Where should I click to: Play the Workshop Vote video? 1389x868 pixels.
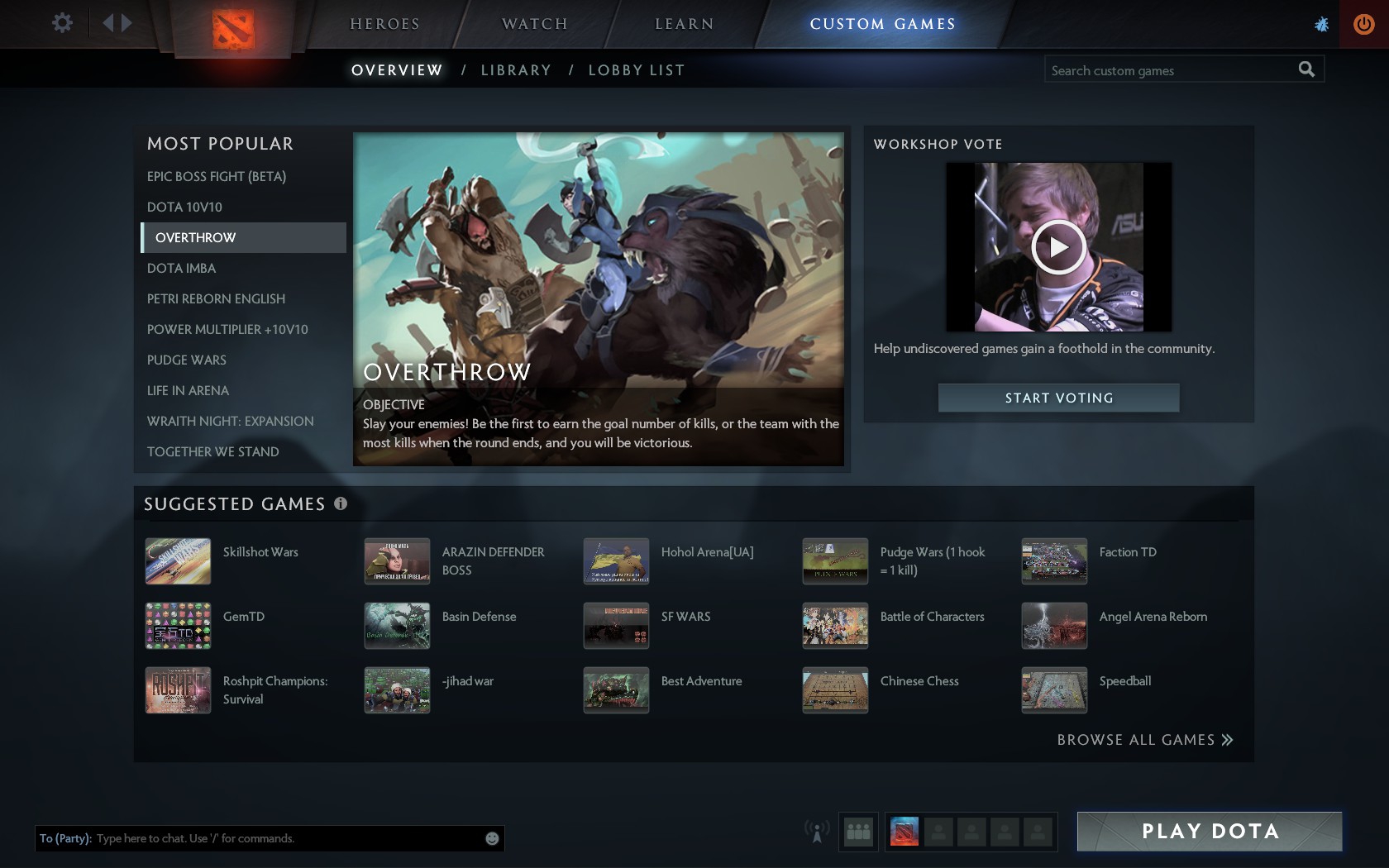click(x=1058, y=247)
